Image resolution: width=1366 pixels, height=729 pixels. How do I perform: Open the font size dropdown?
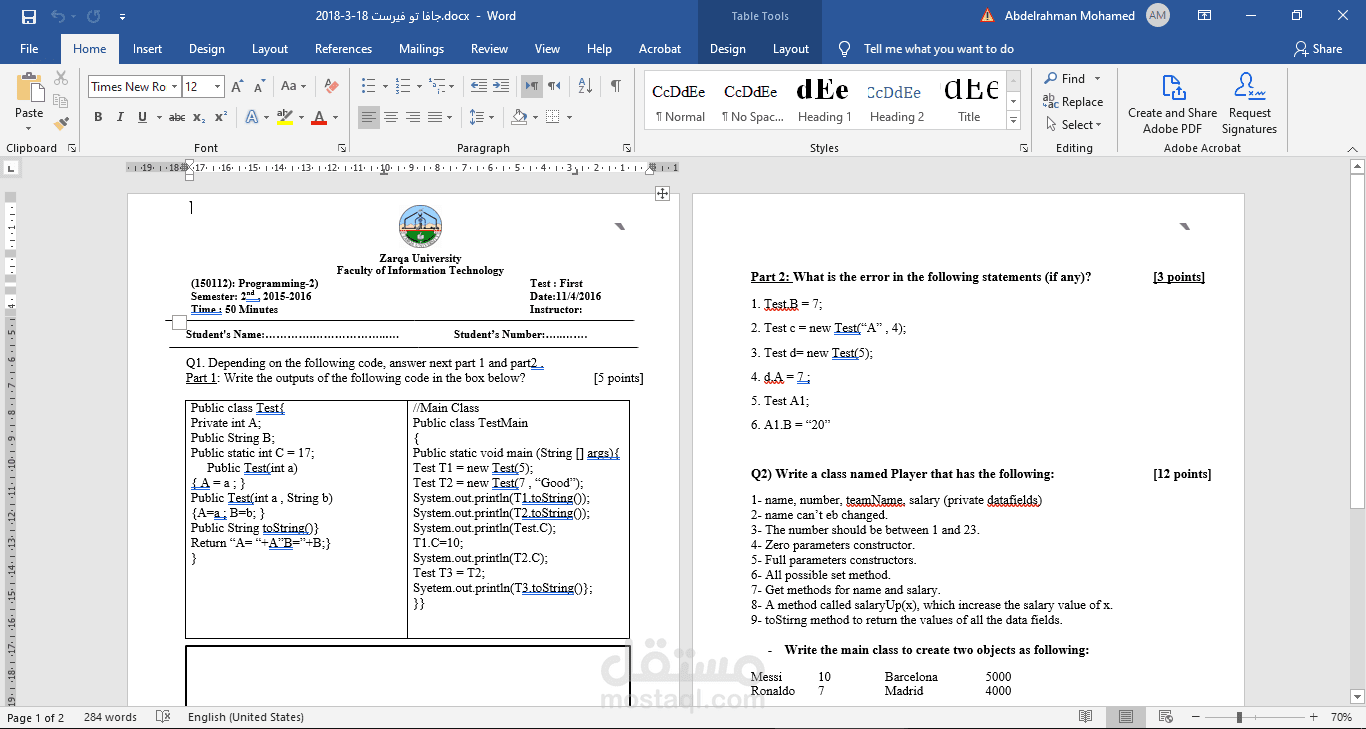[219, 87]
